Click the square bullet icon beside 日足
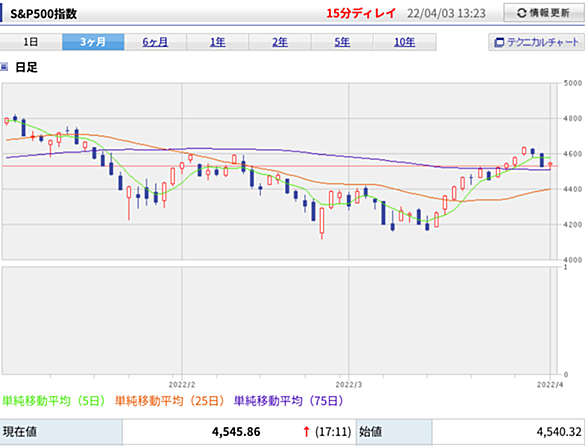The height and width of the screenshot is (446, 586). (x=4, y=67)
